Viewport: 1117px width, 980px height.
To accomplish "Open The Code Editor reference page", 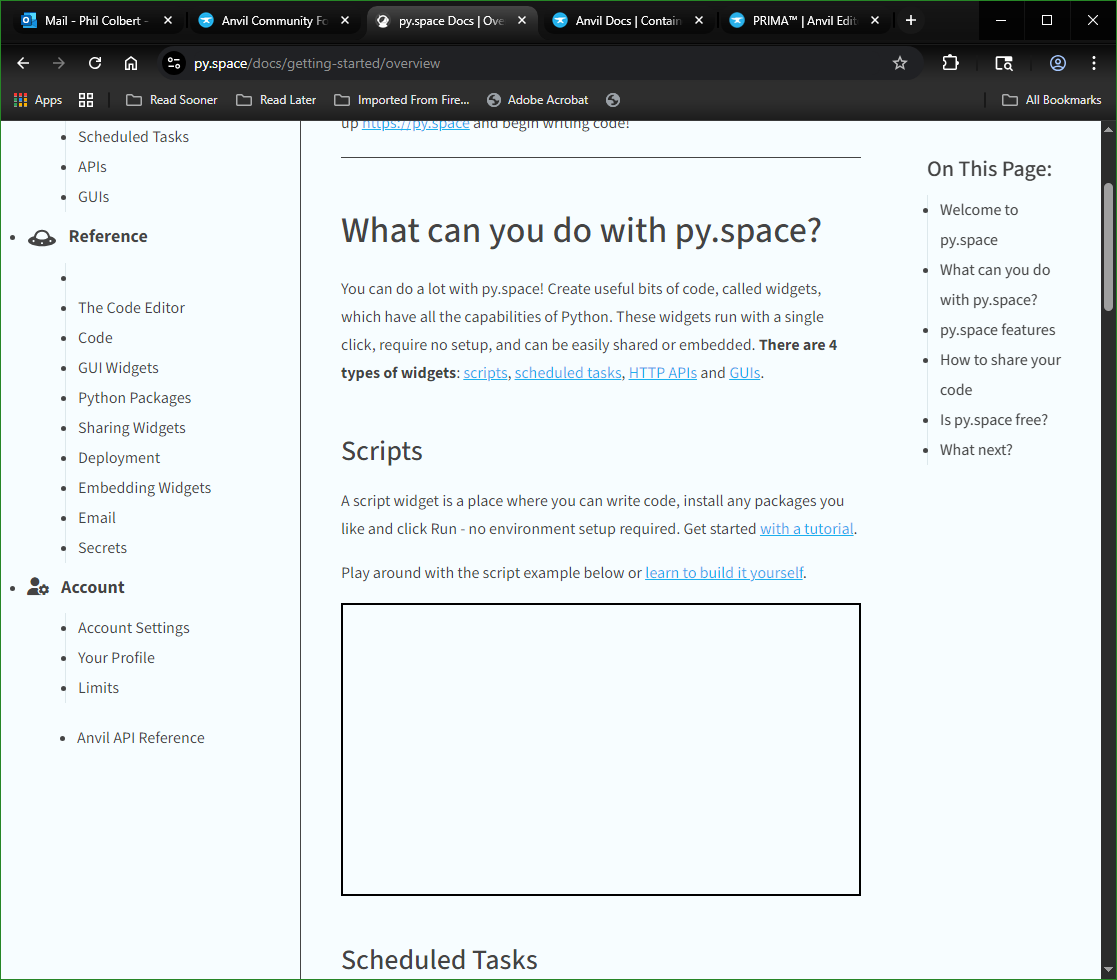I will 131,308.
